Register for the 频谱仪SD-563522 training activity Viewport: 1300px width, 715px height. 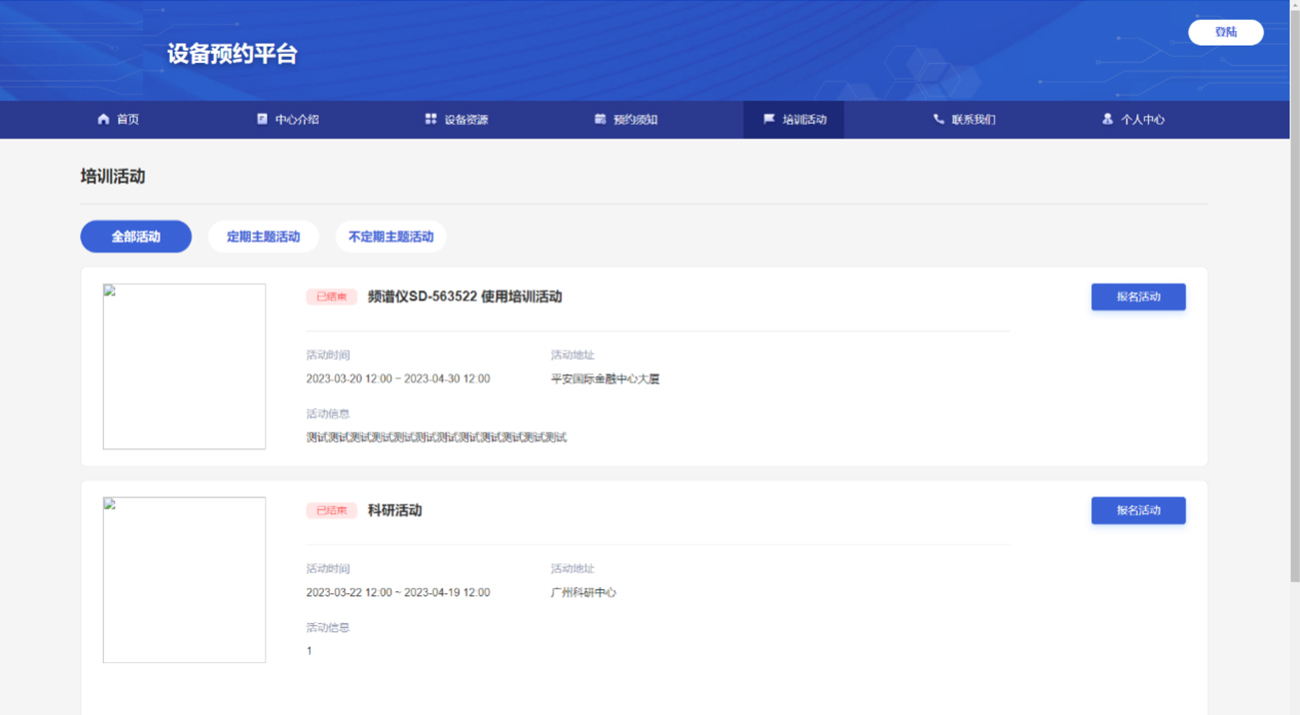pyautogui.click(x=1138, y=297)
